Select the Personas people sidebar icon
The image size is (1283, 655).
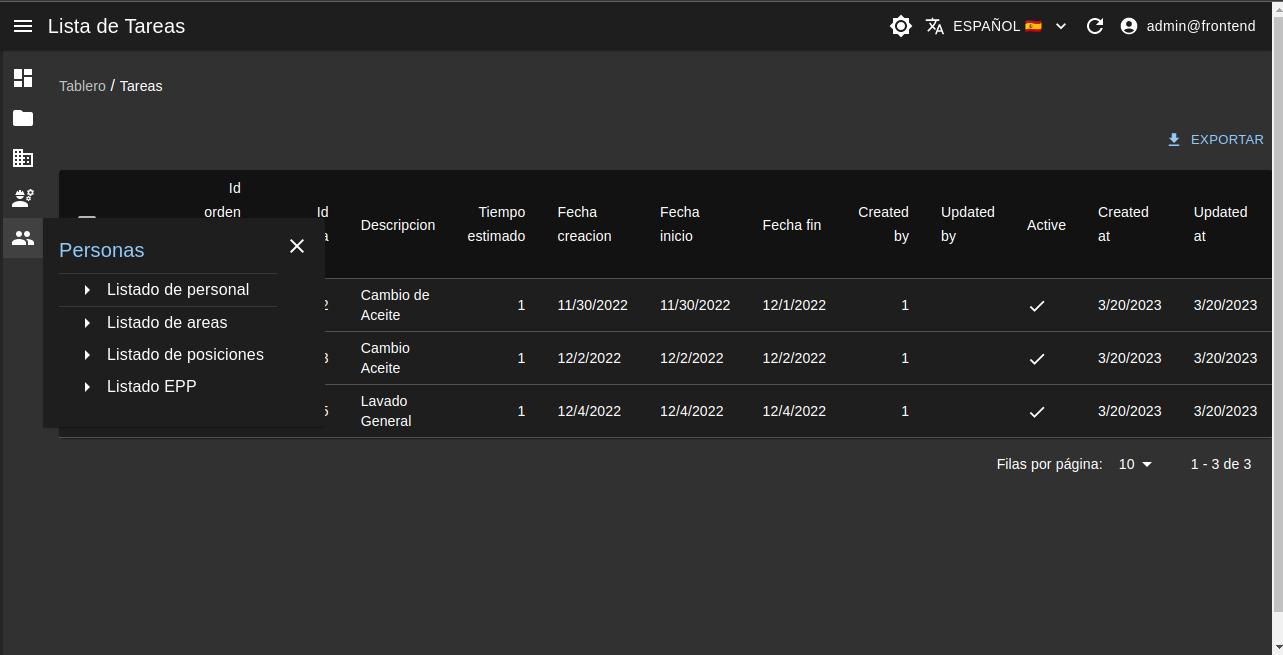coord(23,238)
